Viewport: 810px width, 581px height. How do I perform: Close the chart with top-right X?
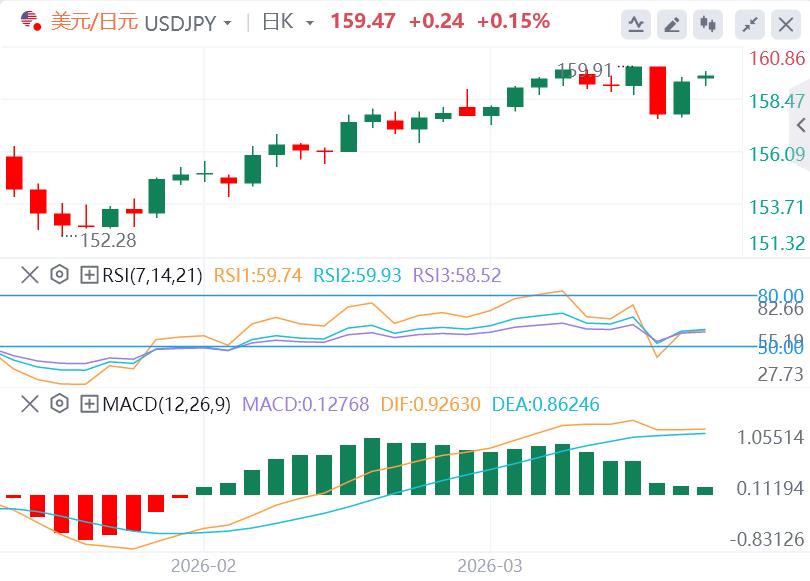pyautogui.click(x=785, y=23)
